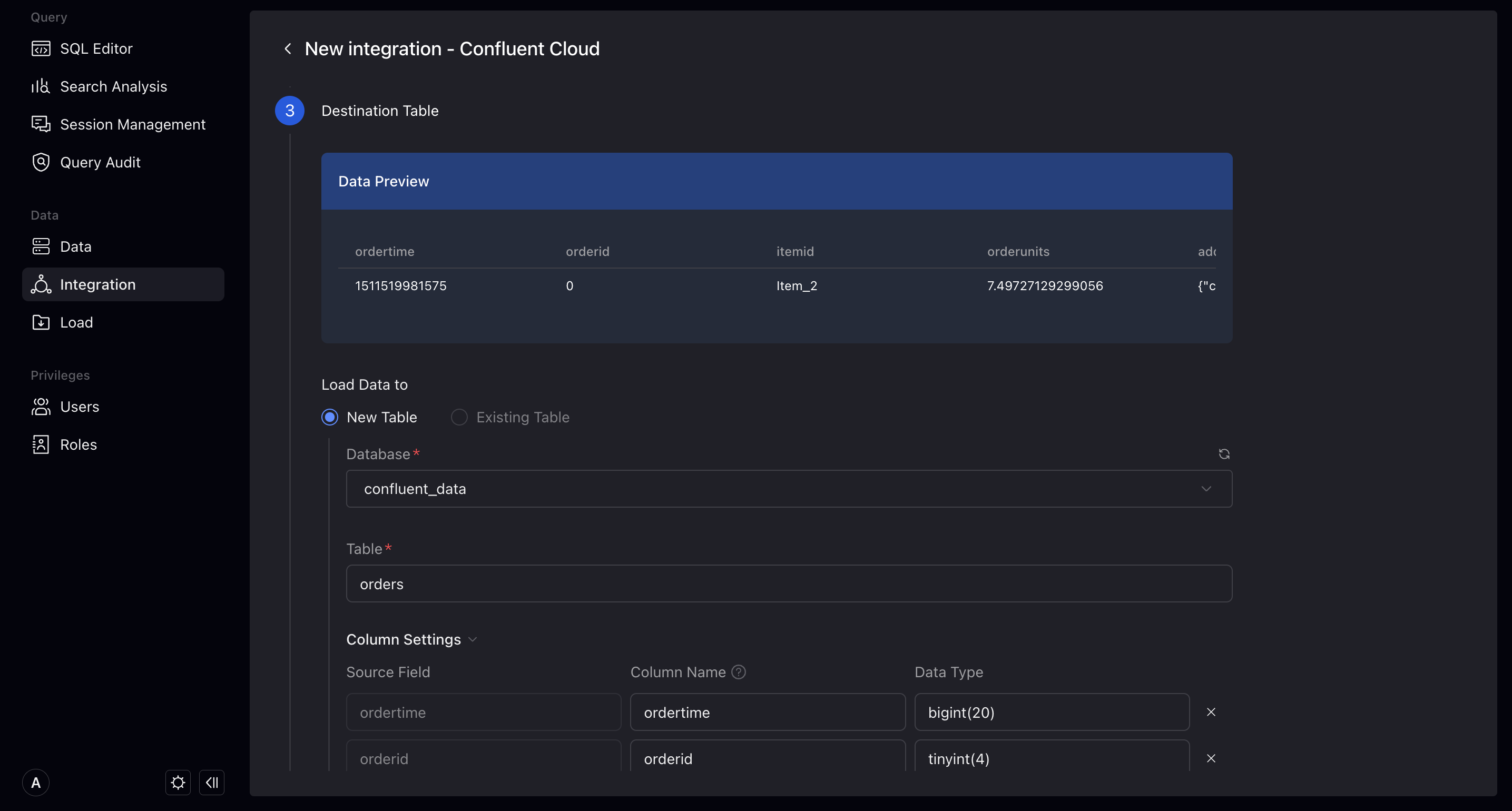1512x811 pixels.
Task: Open the SQL Editor from the sidebar
Action: click(96, 48)
